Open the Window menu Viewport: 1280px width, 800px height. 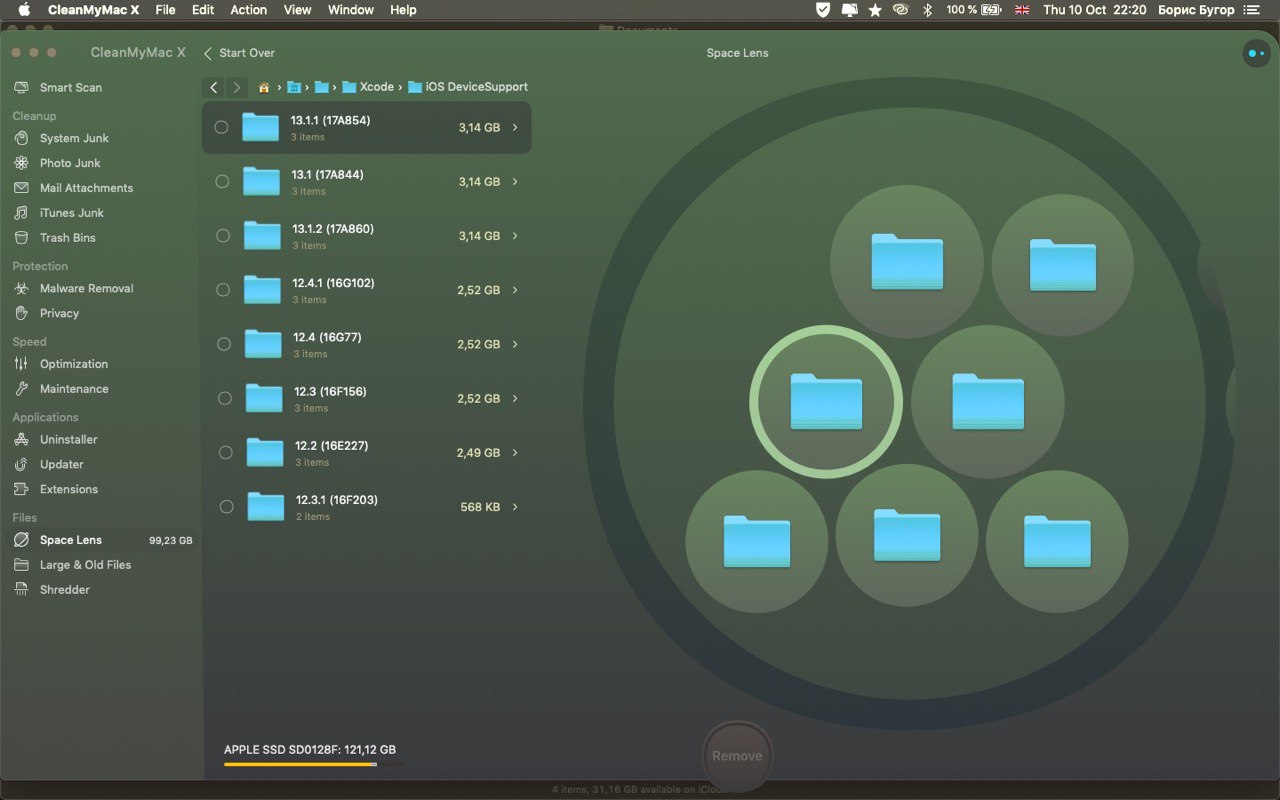pyautogui.click(x=351, y=10)
